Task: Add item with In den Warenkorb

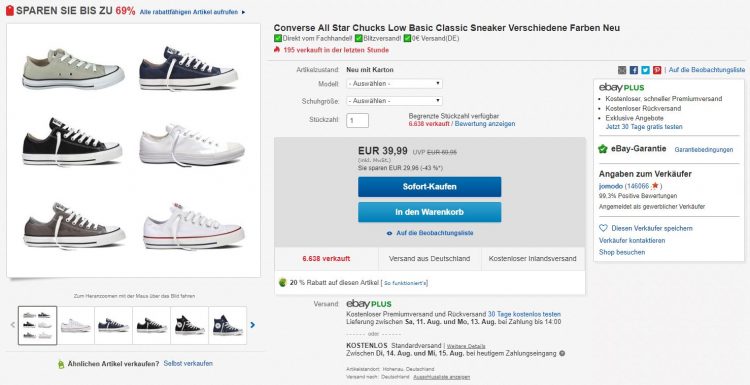Action: point(430,212)
